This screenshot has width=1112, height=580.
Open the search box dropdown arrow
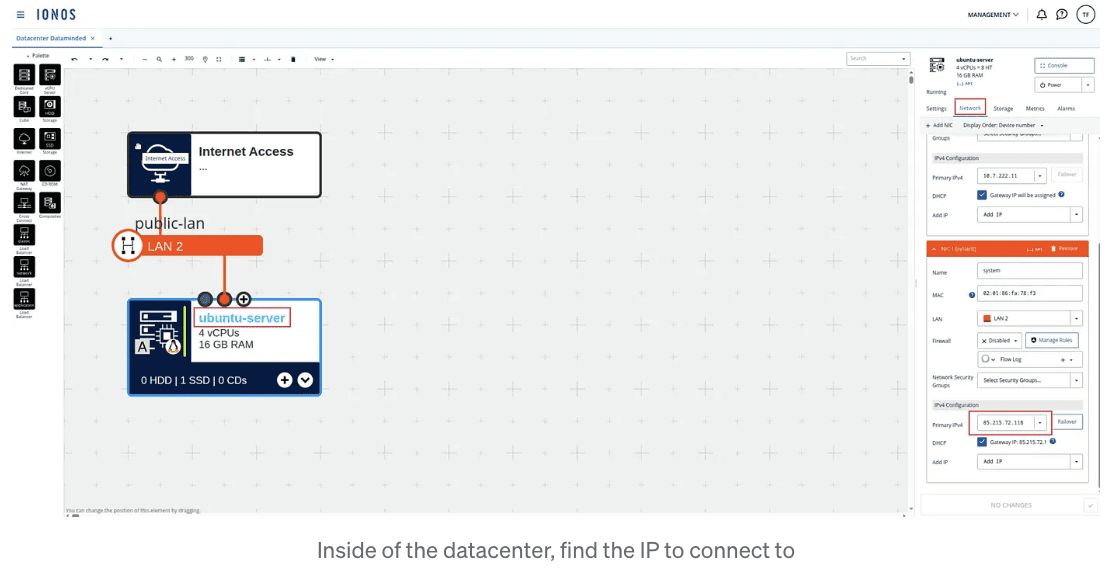click(x=904, y=59)
